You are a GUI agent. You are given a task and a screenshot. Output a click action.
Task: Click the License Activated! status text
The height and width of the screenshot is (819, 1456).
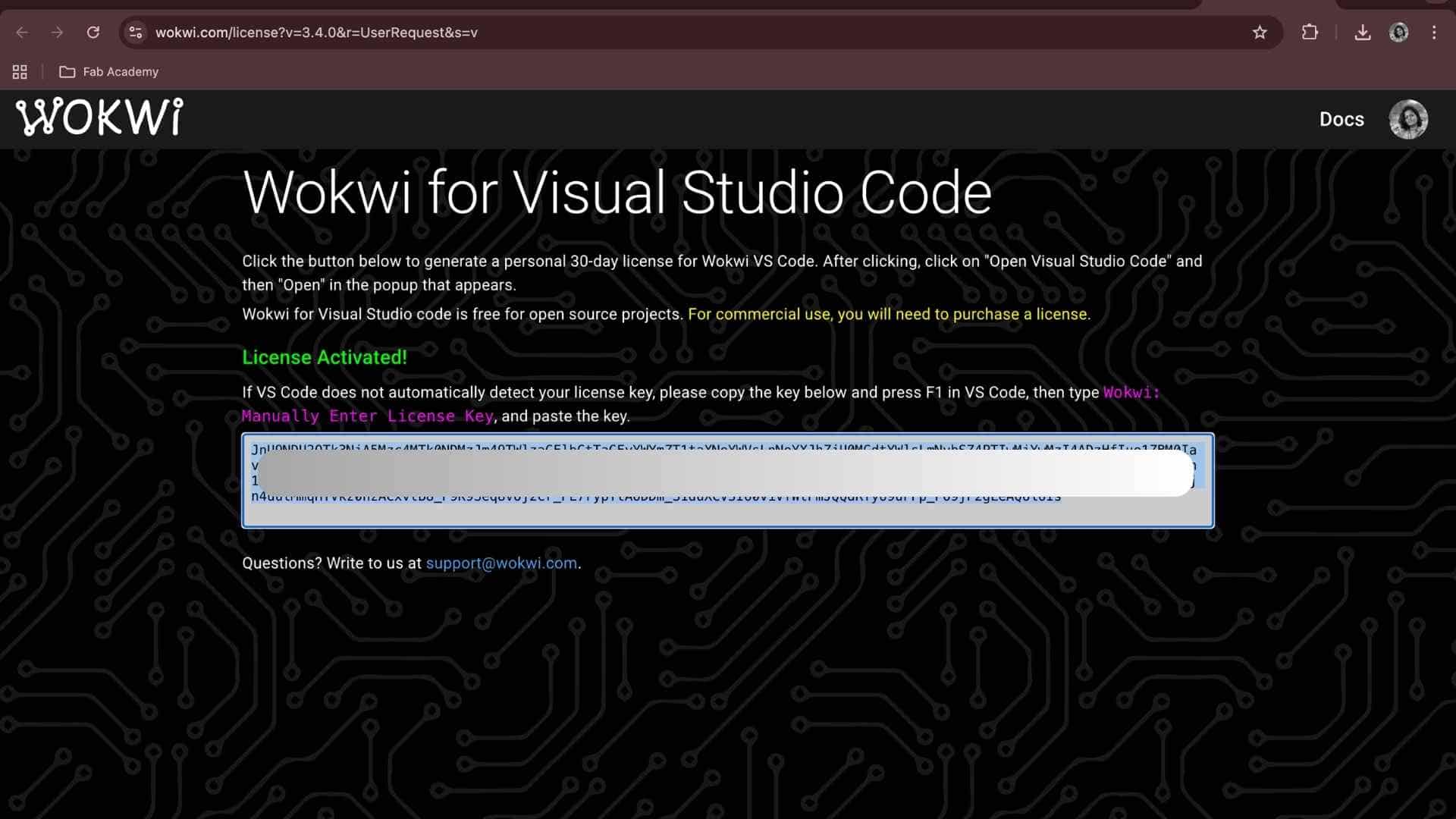325,357
